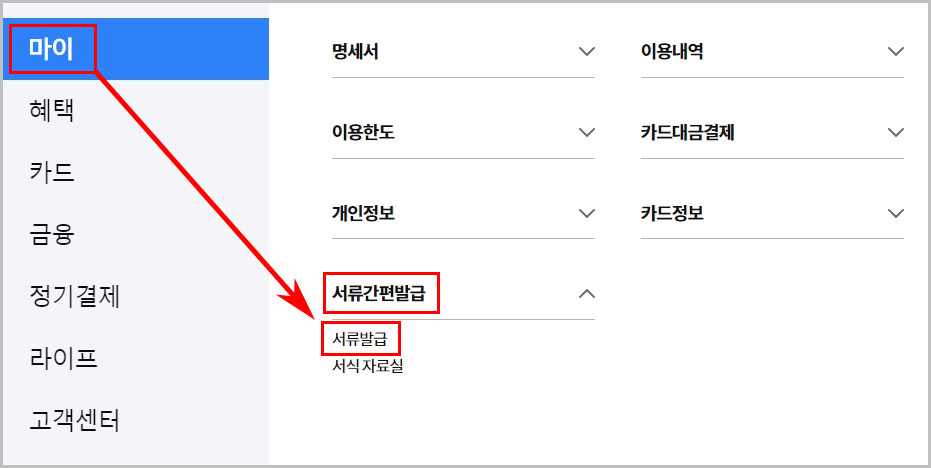Expand the 명세서 section chevron
The image size is (931, 468).
tap(587, 52)
